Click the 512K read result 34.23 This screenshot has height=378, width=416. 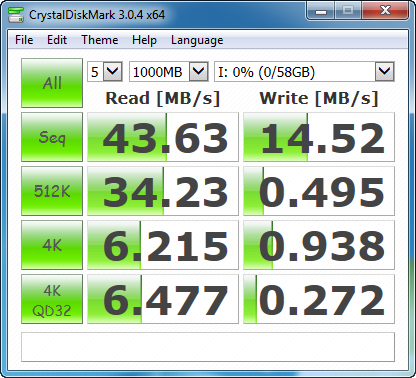[163, 191]
